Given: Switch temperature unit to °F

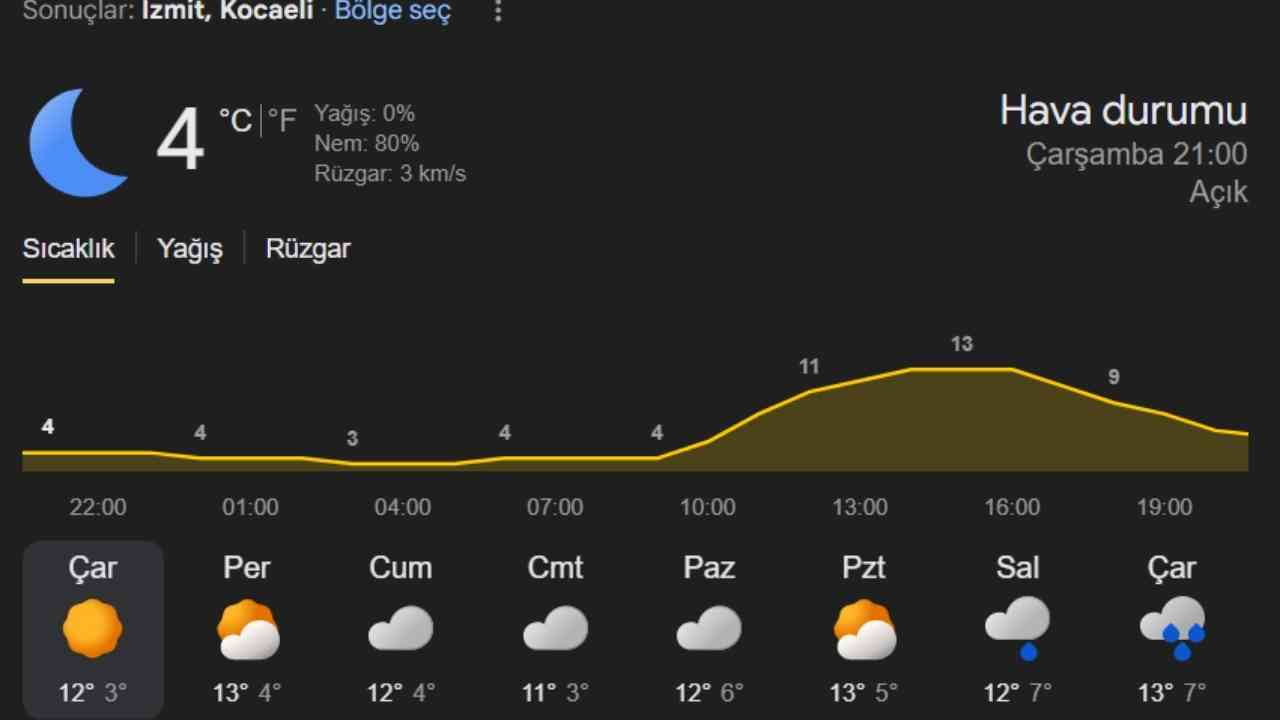Looking at the screenshot, I should pyautogui.click(x=283, y=121).
